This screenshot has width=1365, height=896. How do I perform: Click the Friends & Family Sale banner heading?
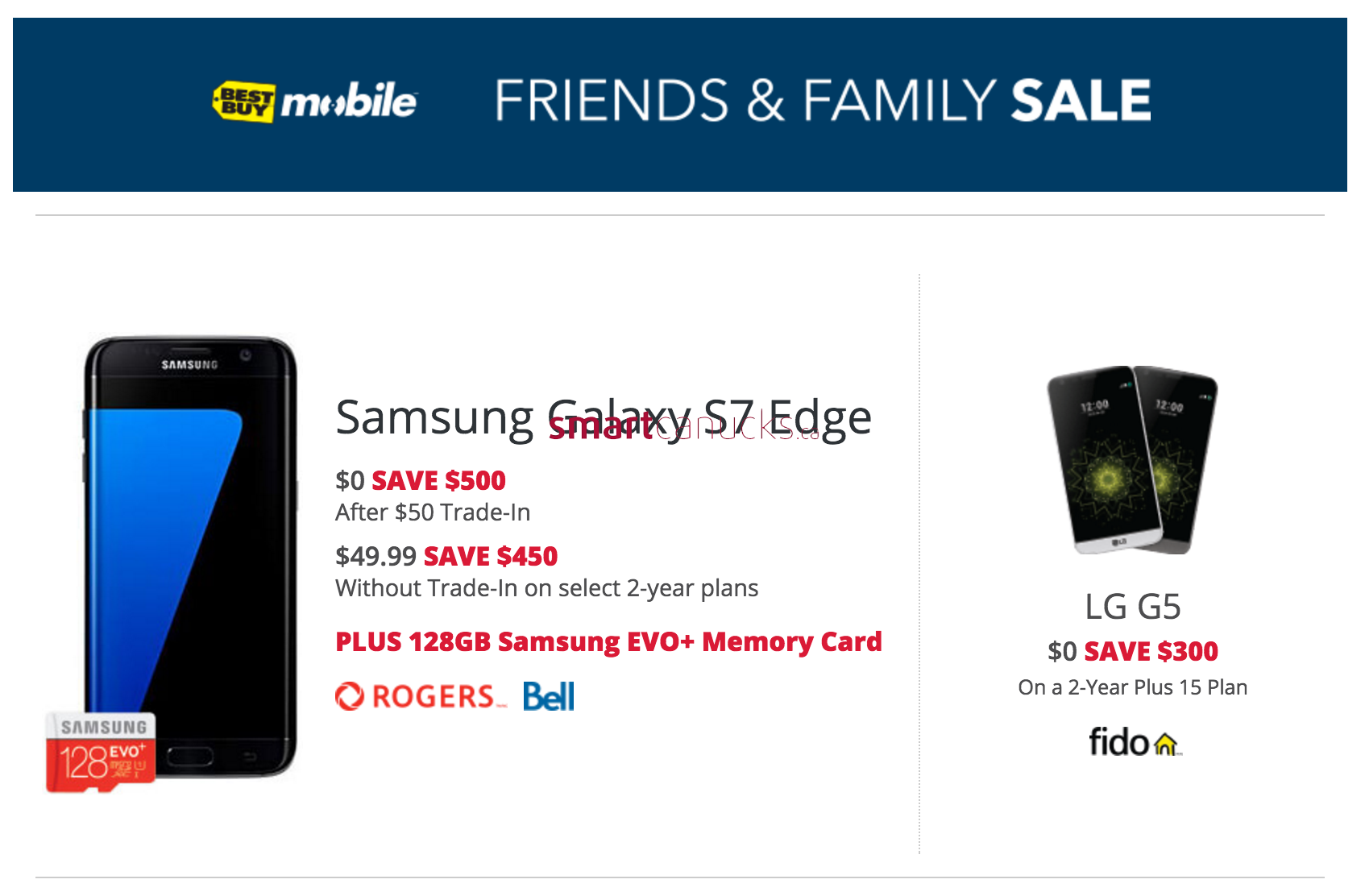[823, 101]
